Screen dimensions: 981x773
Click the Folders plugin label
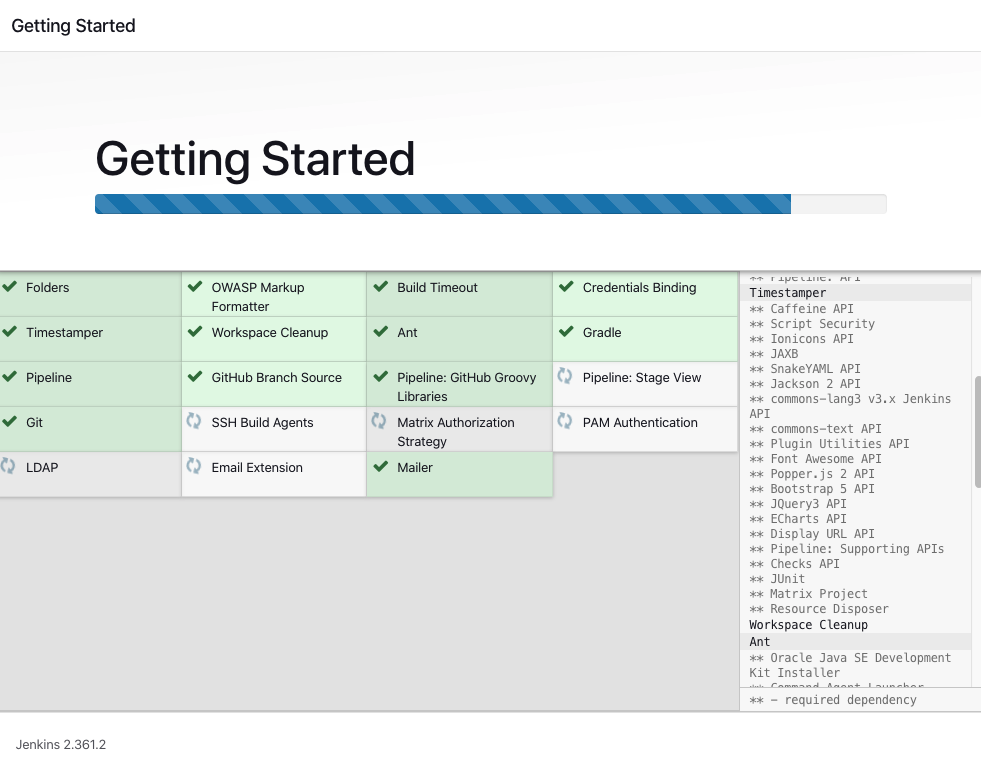(x=48, y=288)
